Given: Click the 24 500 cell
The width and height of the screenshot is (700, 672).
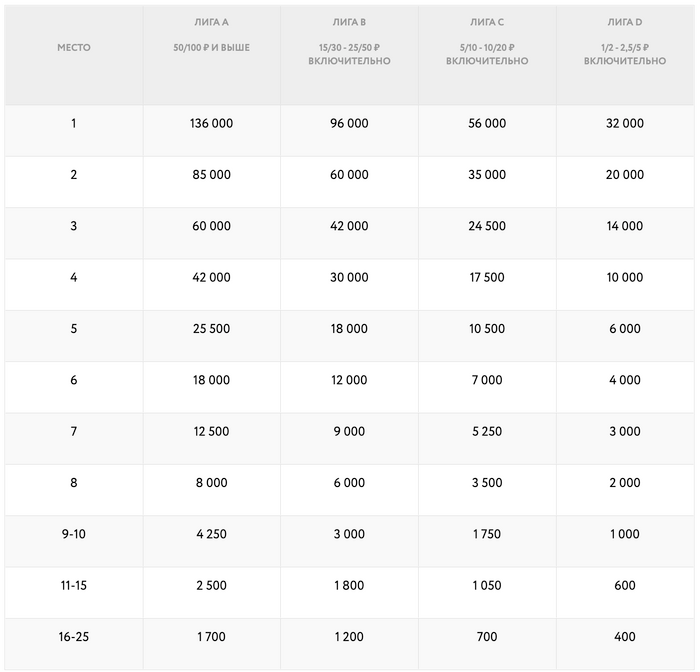Looking at the screenshot, I should pyautogui.click(x=487, y=227).
